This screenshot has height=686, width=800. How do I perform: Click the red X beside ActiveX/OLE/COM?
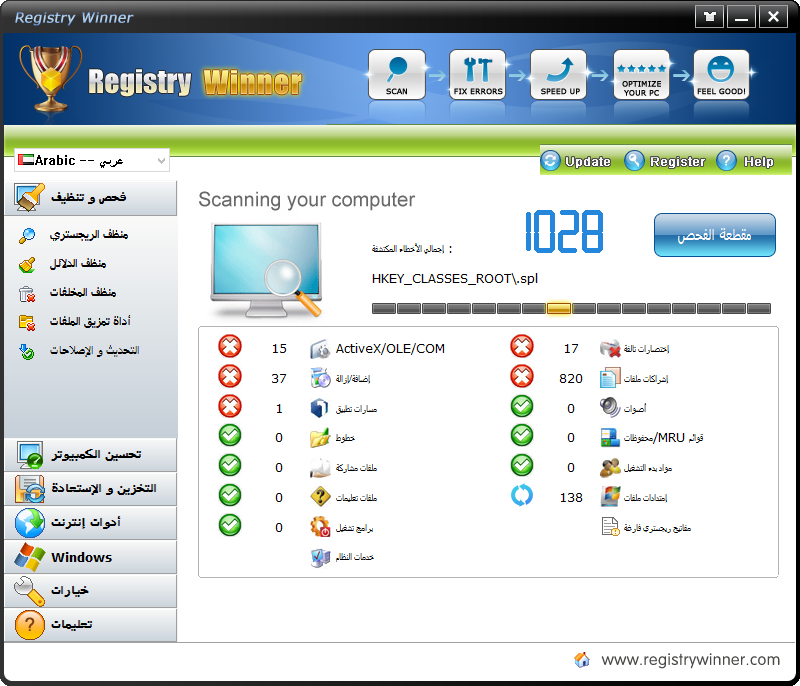click(230, 346)
